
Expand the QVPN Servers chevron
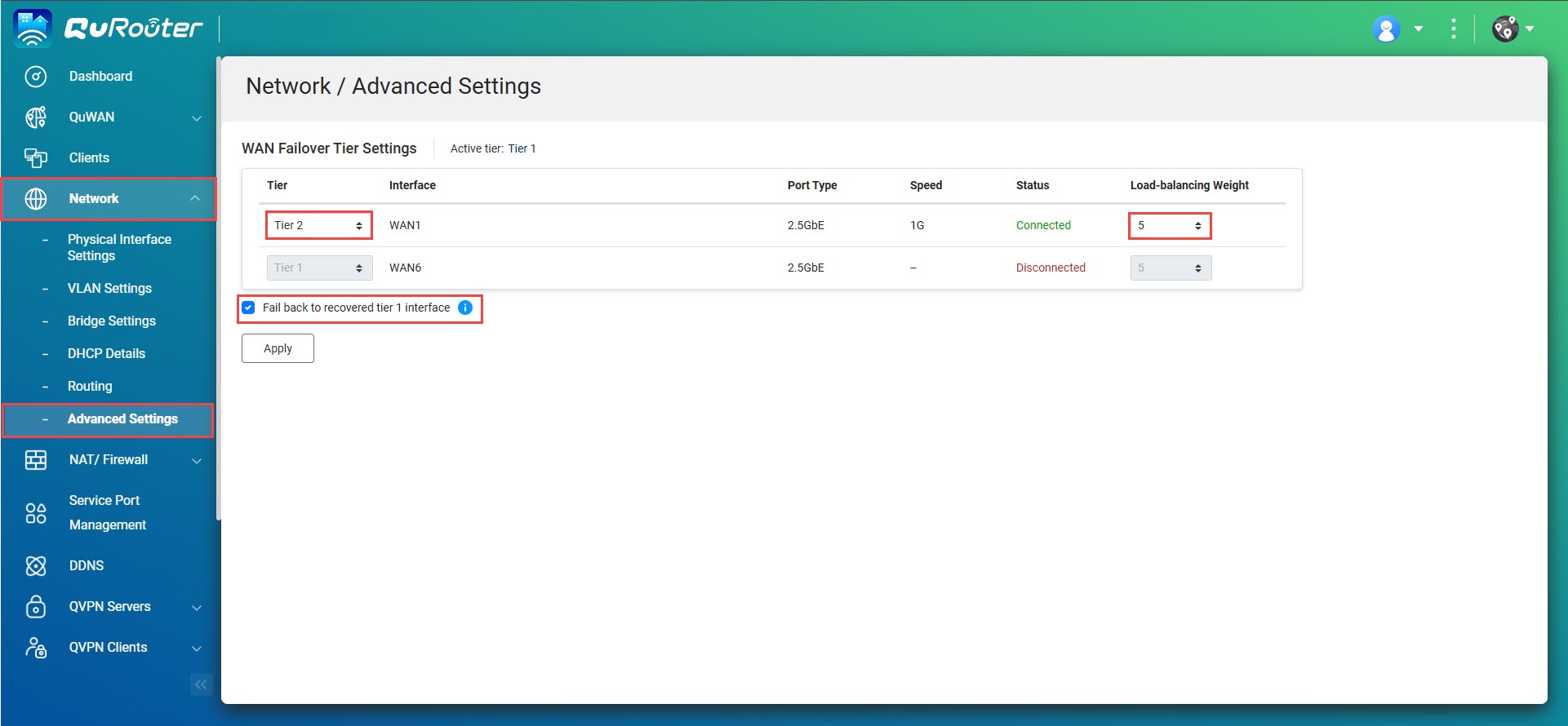(x=197, y=608)
